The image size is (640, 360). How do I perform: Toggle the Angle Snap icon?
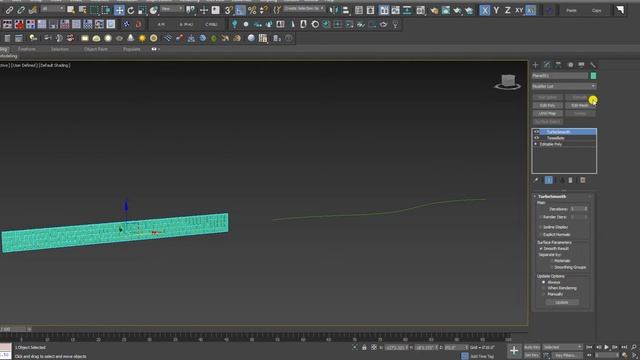coord(240,10)
